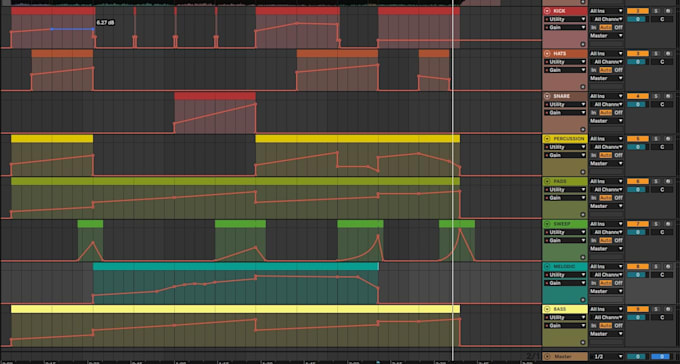Toggle KICK track activator button
The width and height of the screenshot is (680, 364).
638,11
